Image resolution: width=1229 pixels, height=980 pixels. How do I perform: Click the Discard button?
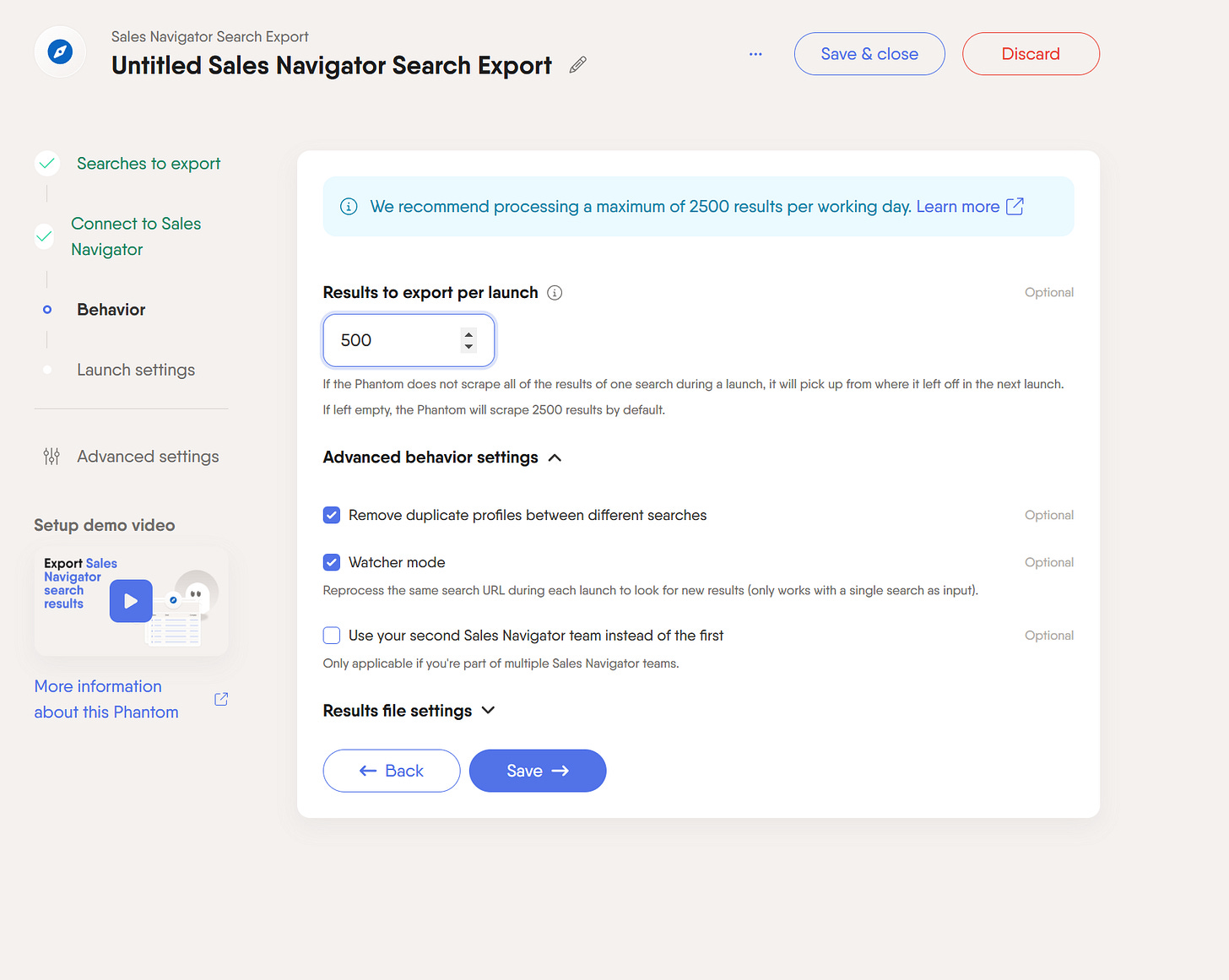[x=1031, y=54]
